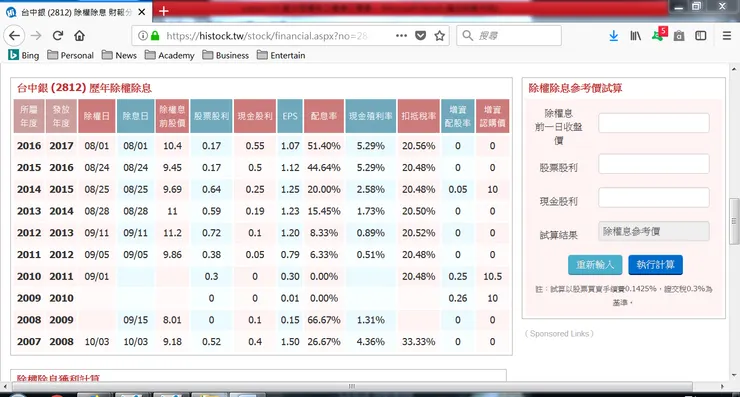Screen dimensions: 740x397
Task: Open the Firefox hamburger menu
Action: (727, 36)
